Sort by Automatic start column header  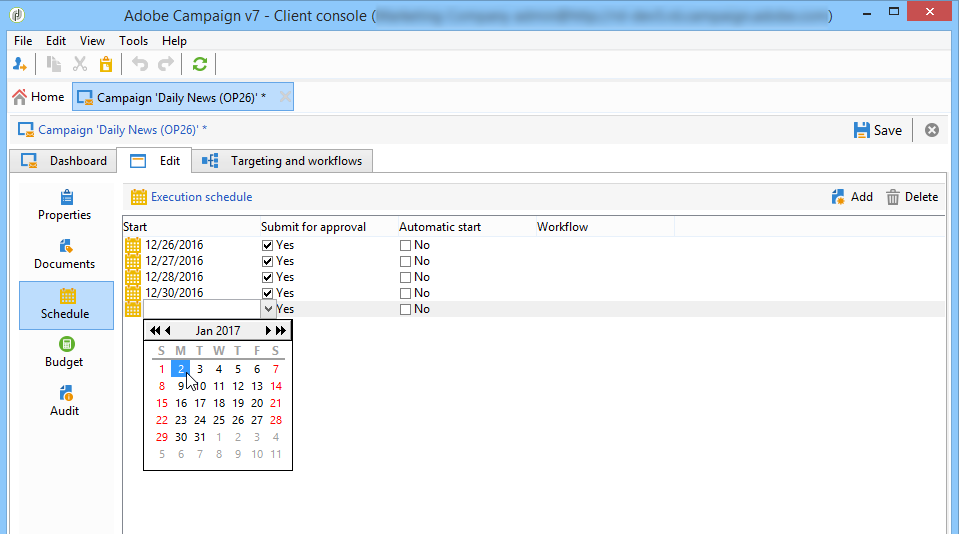click(466, 227)
